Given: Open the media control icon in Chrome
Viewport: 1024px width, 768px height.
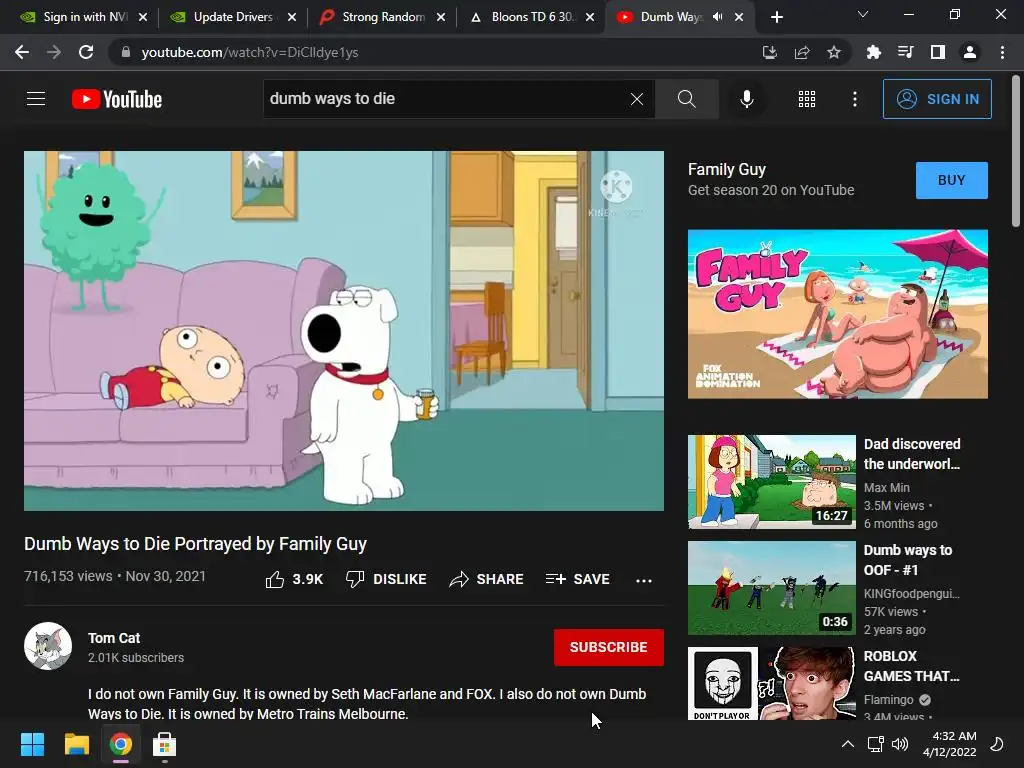Looking at the screenshot, I should (x=906, y=52).
